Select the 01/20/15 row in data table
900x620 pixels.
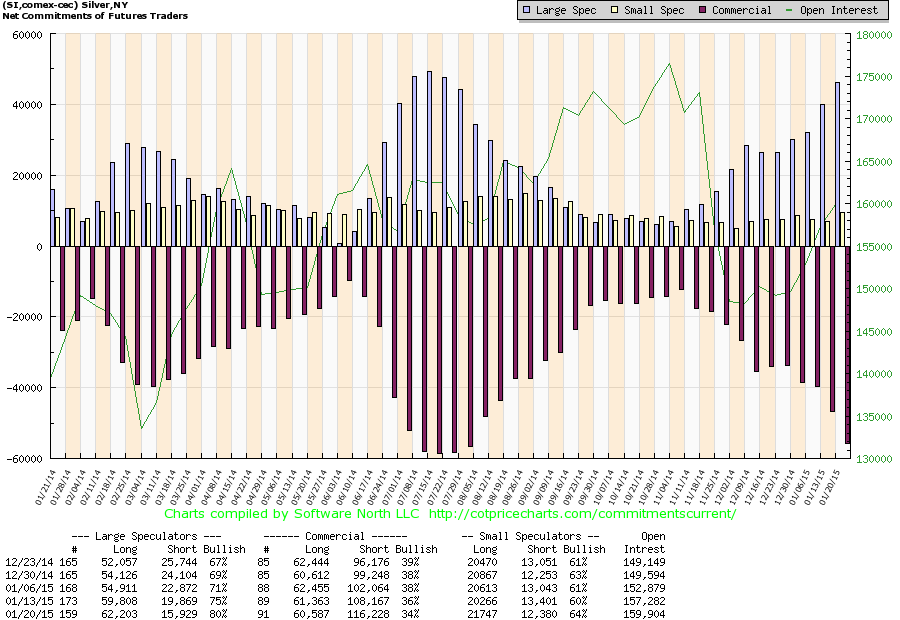(x=335, y=614)
